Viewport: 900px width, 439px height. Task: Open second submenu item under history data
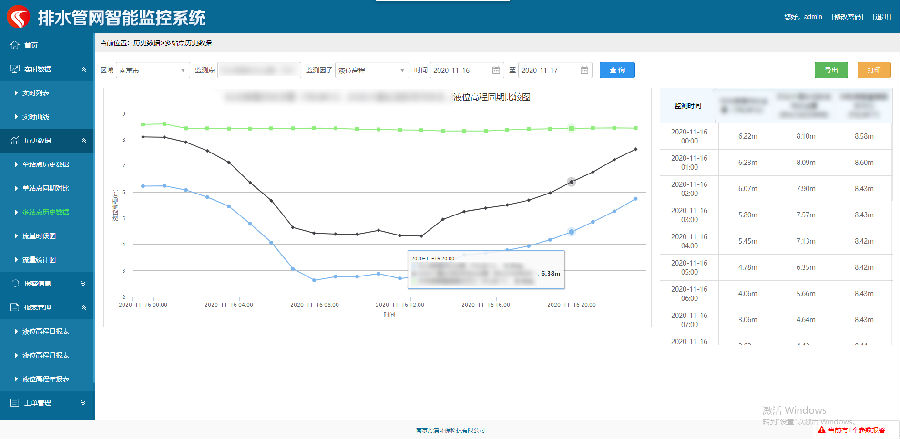coord(47,188)
